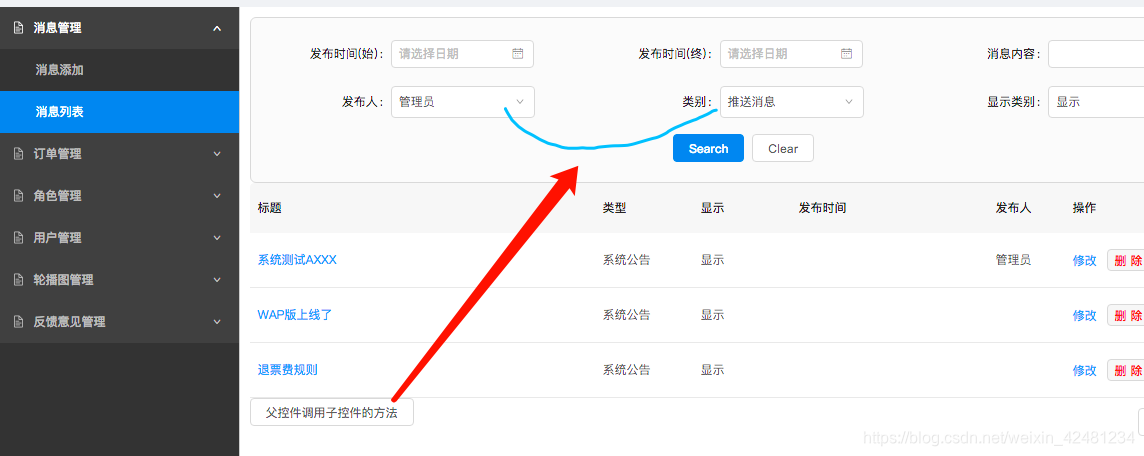Click 删除 in the 退票费规则 row
This screenshot has height=456, width=1144.
[x=1126, y=371]
